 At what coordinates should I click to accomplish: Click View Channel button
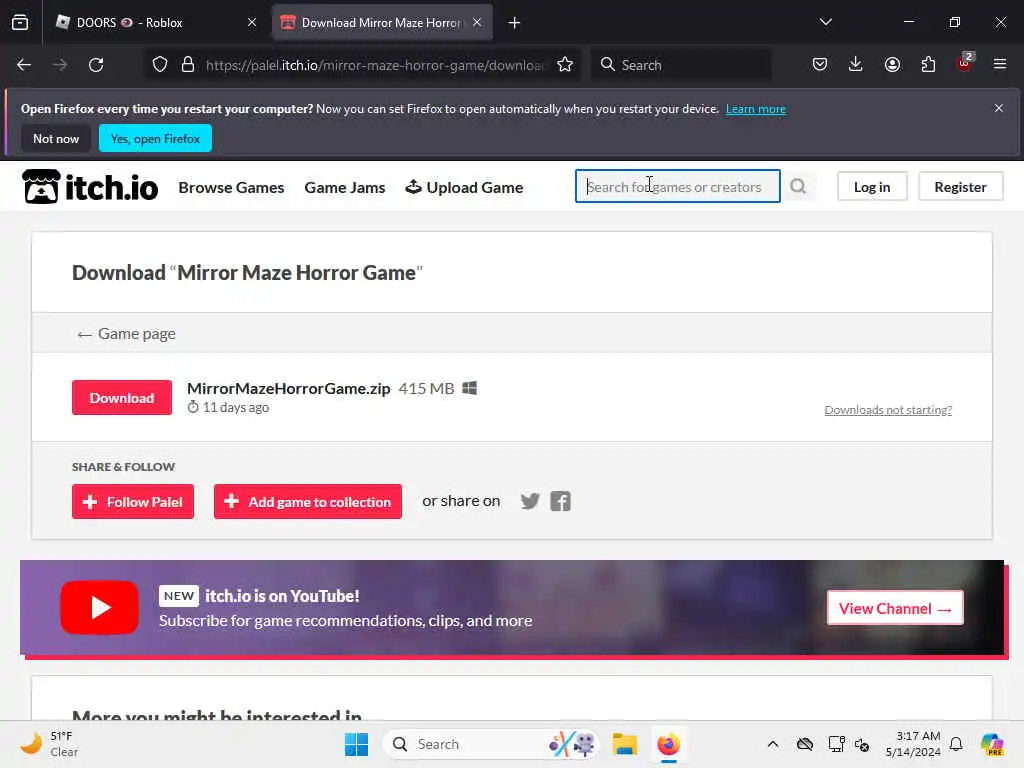pyautogui.click(x=895, y=608)
